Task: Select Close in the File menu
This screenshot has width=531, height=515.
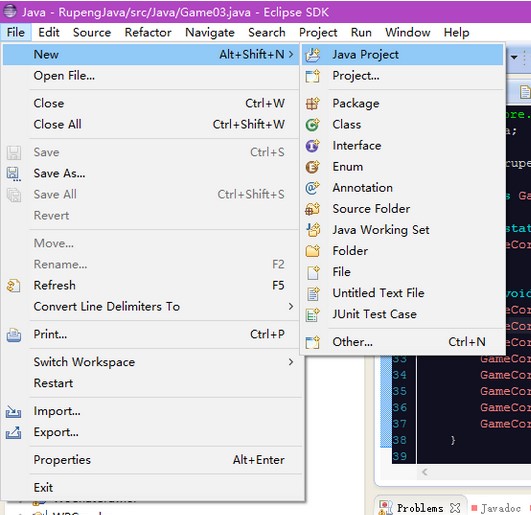Action: 151,103
